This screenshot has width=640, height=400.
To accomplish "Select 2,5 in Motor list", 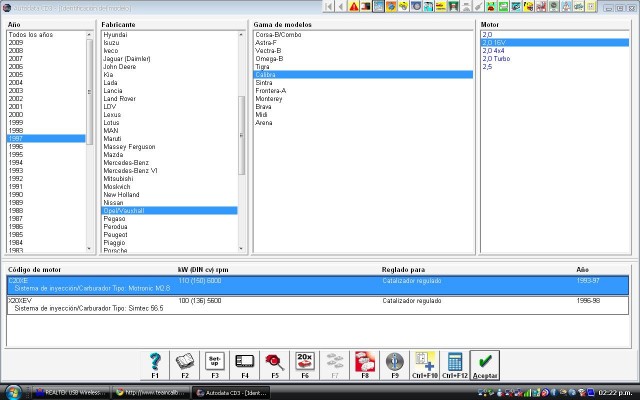I will [x=555, y=67].
